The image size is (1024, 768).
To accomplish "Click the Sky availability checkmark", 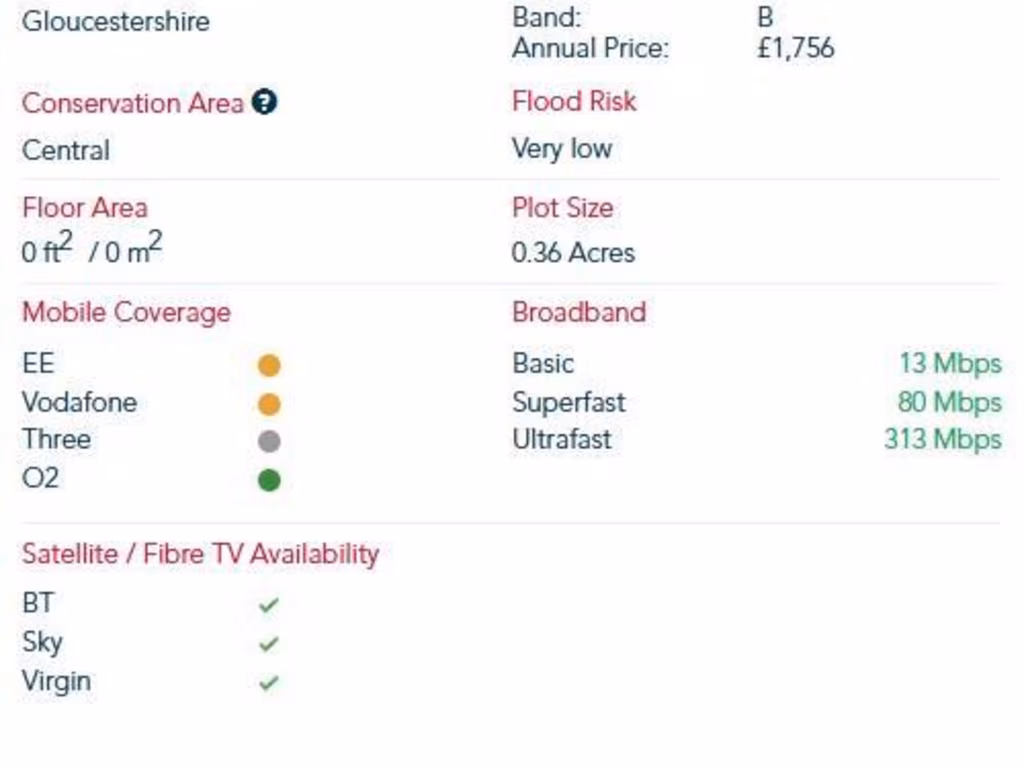I will point(268,644).
